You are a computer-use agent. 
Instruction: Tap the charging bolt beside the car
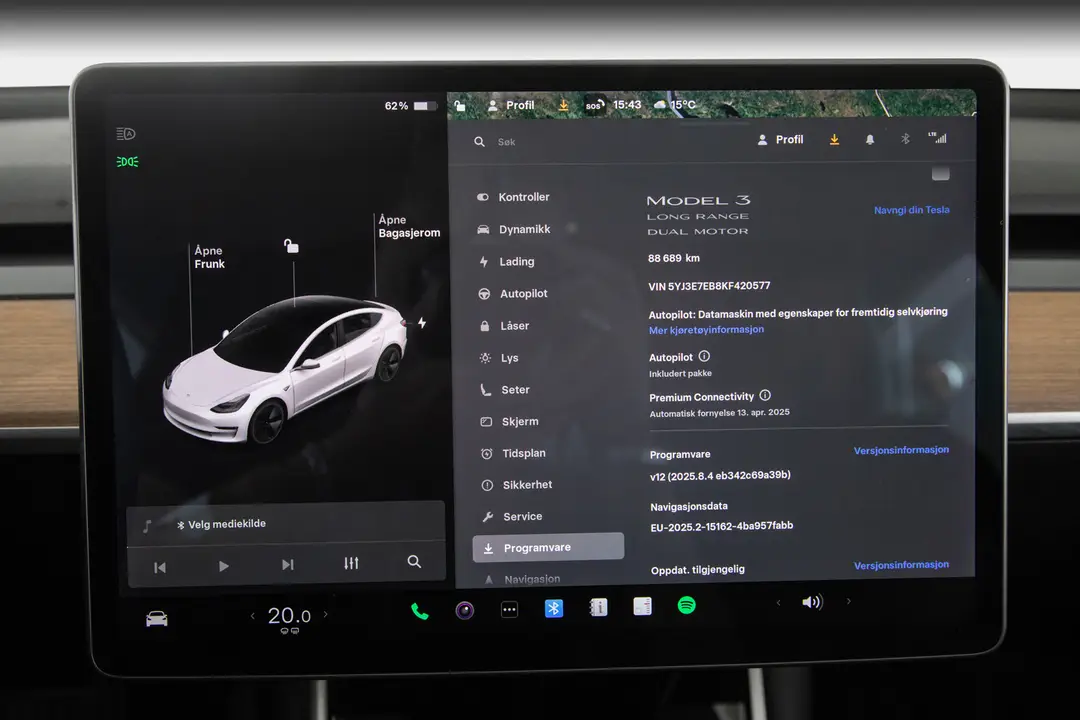coord(422,323)
